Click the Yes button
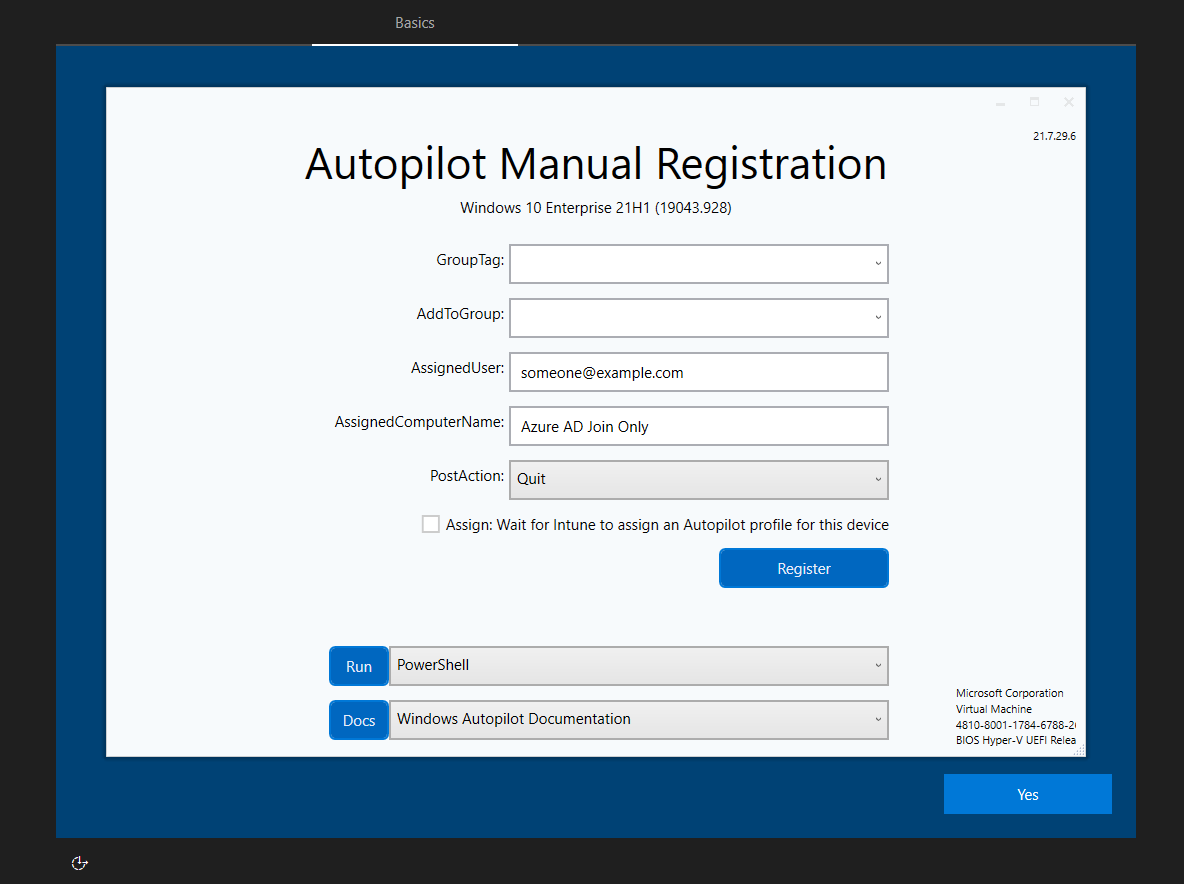 [x=1028, y=794]
